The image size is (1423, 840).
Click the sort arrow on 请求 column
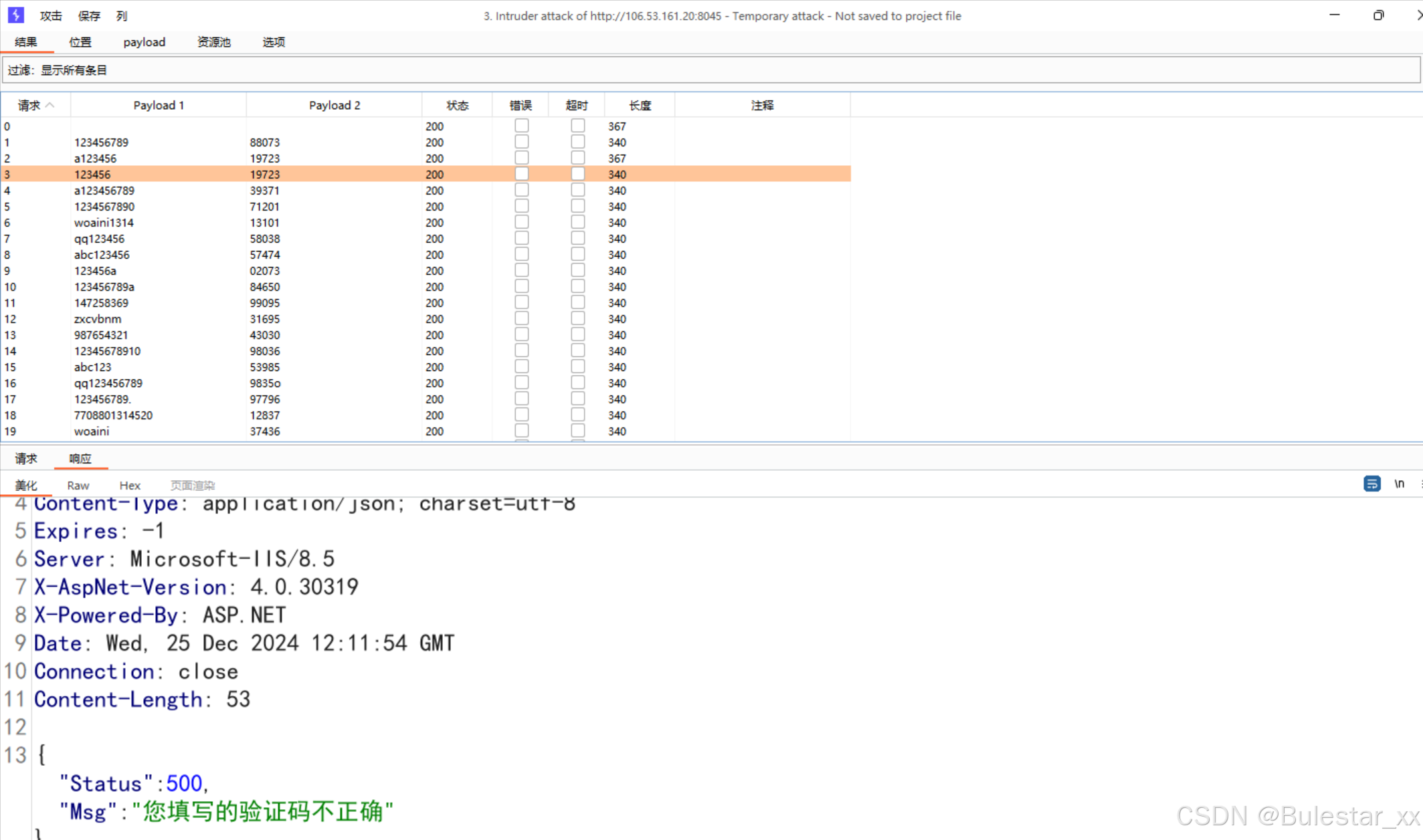coord(50,105)
